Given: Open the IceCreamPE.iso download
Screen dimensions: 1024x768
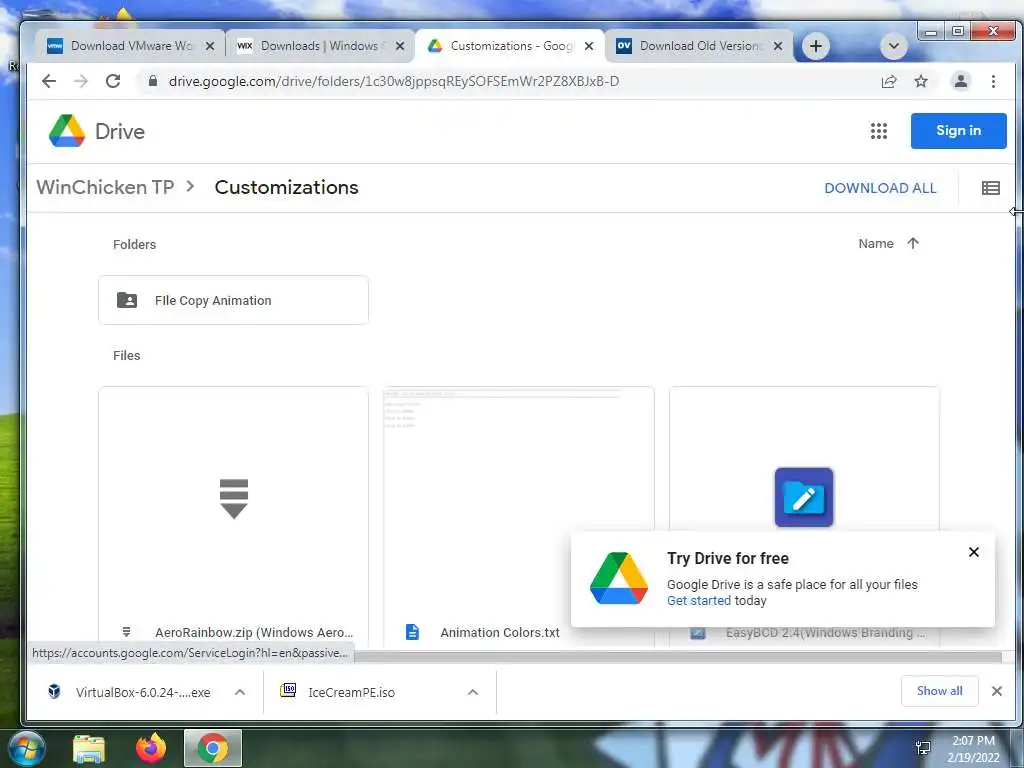Looking at the screenshot, I should (x=338, y=692).
